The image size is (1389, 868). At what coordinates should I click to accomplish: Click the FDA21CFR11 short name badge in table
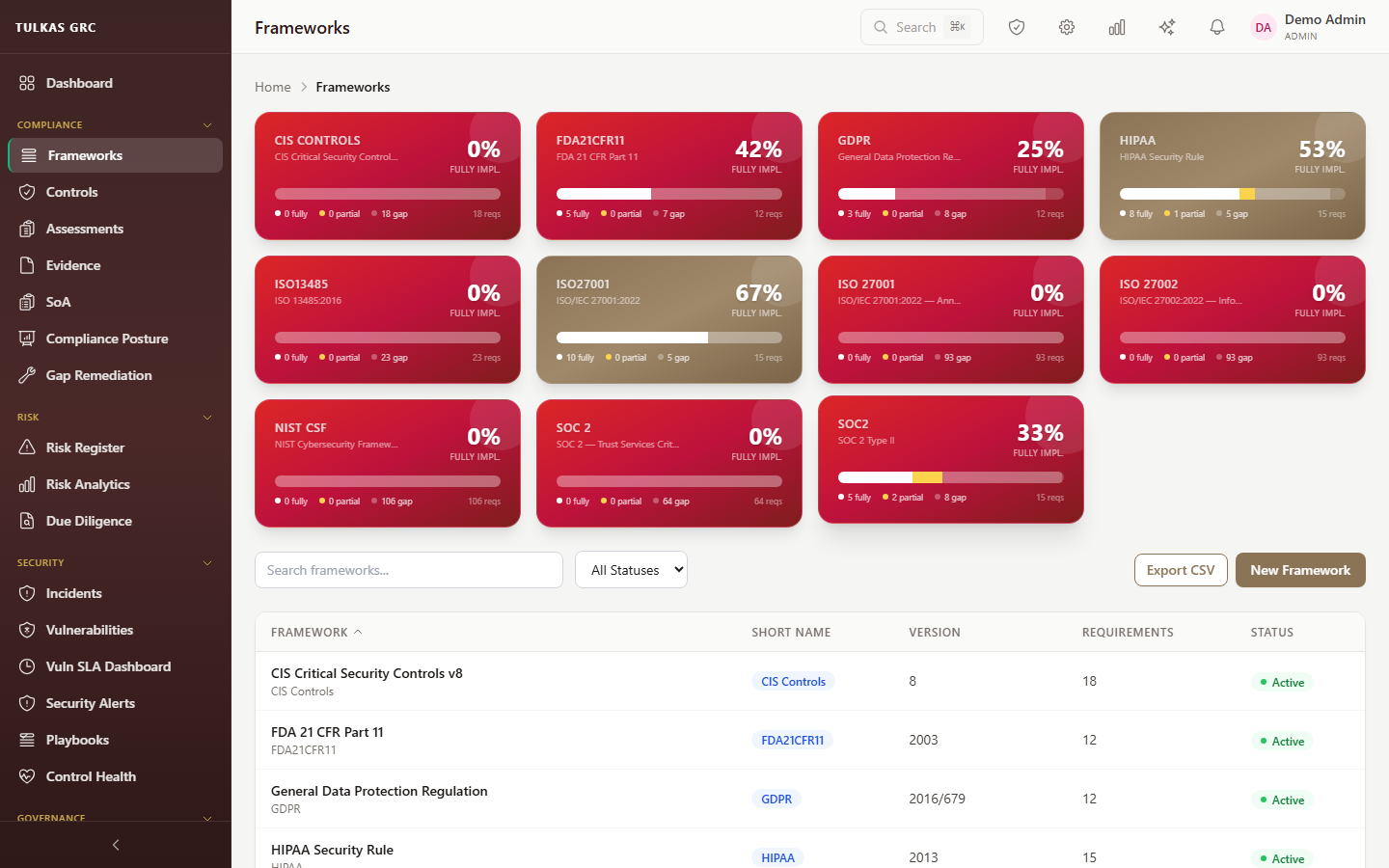coord(792,741)
